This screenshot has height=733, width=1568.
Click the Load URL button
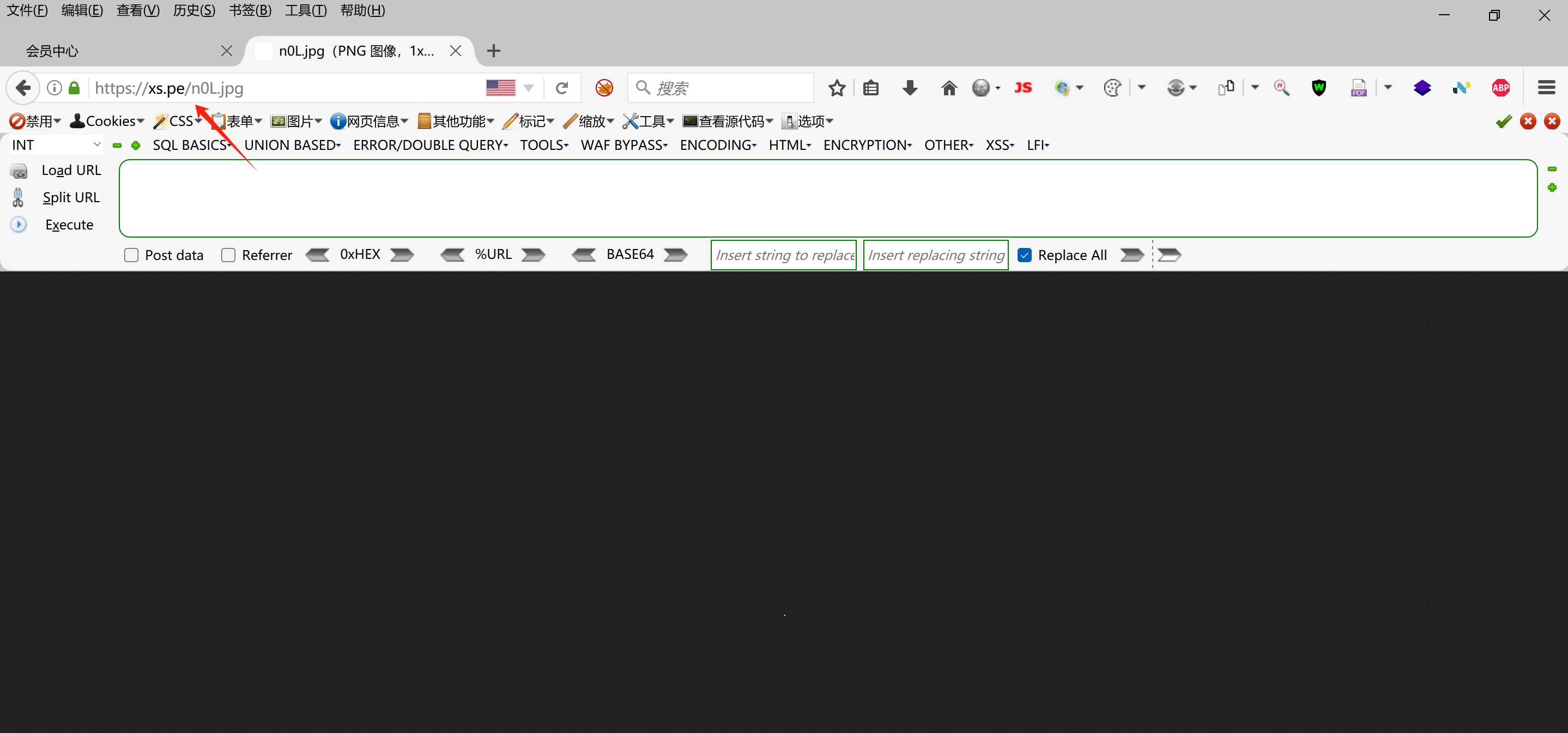tap(71, 171)
